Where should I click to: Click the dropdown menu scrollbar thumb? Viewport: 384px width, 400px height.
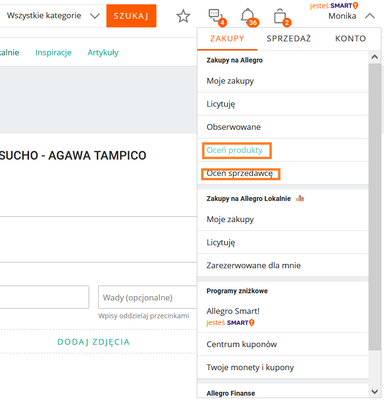coord(375,207)
